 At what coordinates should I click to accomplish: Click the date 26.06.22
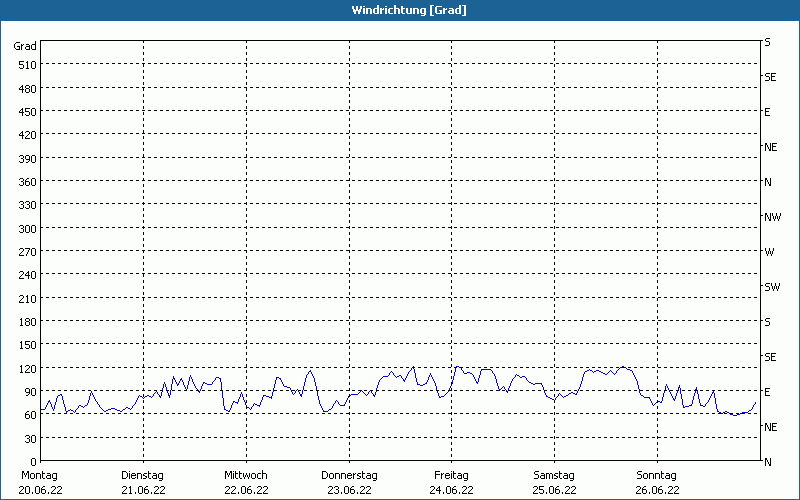click(x=658, y=491)
